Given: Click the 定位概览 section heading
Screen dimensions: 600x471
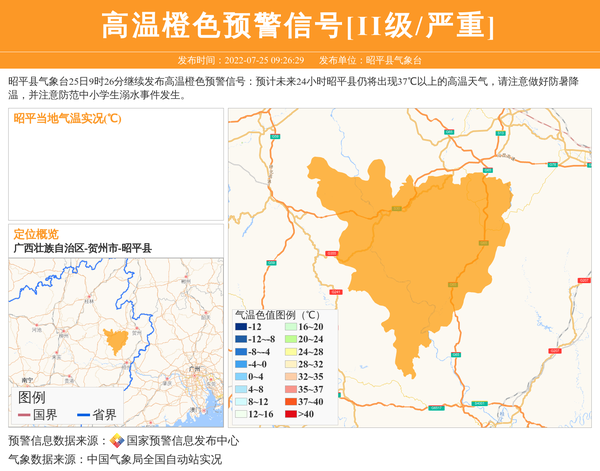Looking at the screenshot, I should (x=36, y=233).
